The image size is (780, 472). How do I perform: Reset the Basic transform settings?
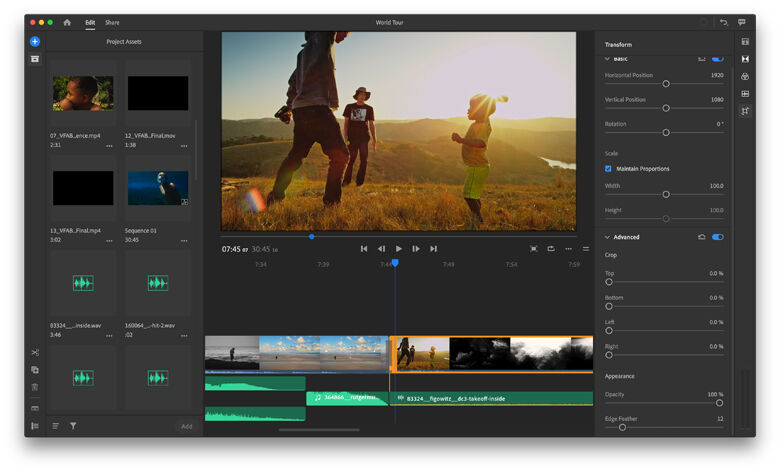(701, 59)
